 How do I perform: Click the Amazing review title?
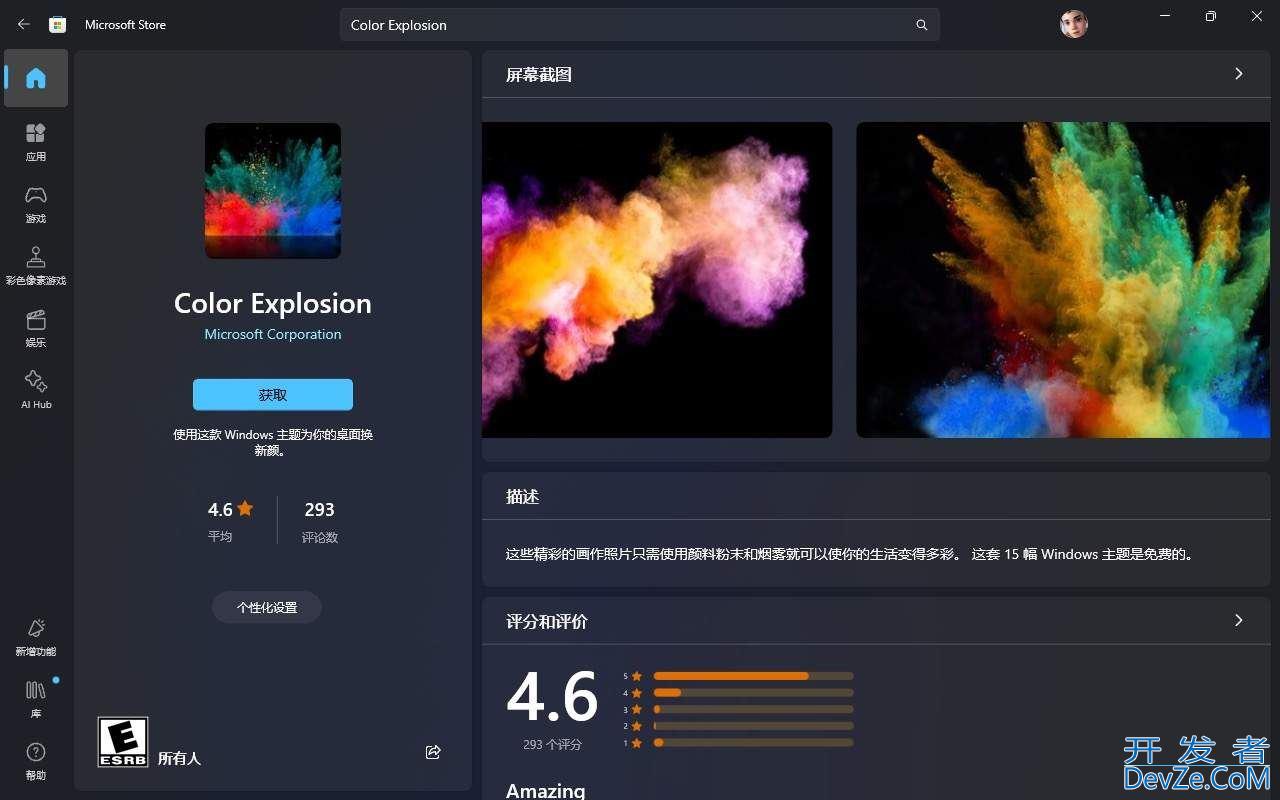(546, 790)
